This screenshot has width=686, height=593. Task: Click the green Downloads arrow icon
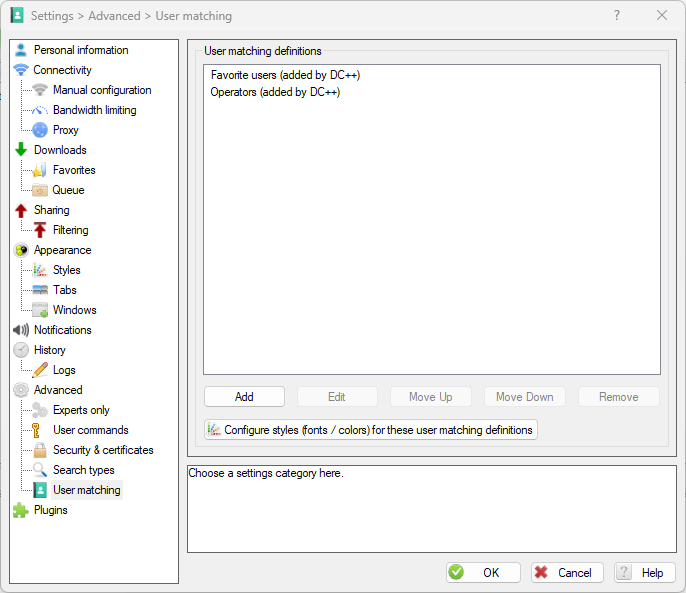tap(21, 150)
